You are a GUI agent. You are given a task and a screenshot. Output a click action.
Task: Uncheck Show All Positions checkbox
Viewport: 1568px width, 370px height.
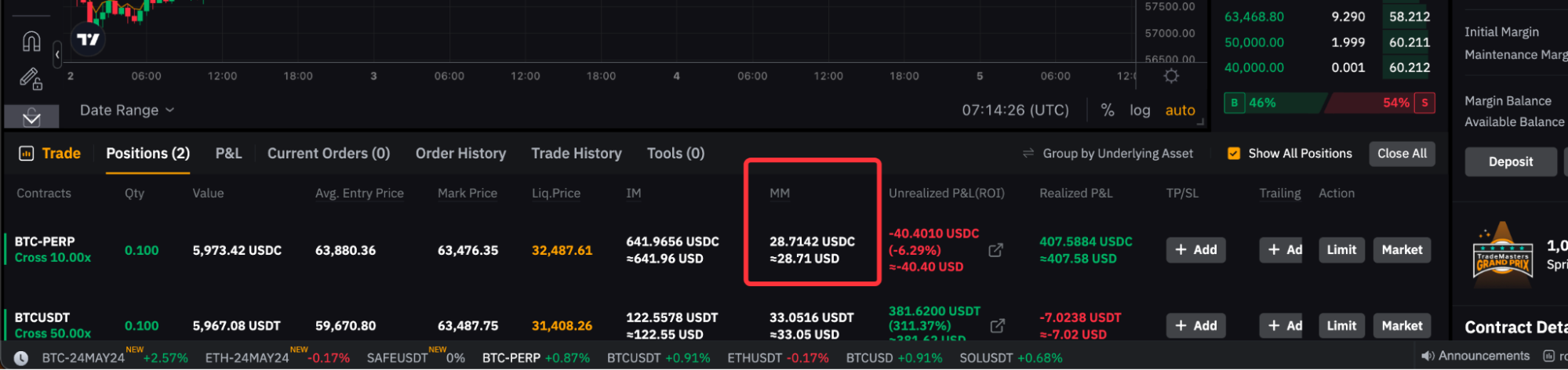pyautogui.click(x=1234, y=154)
